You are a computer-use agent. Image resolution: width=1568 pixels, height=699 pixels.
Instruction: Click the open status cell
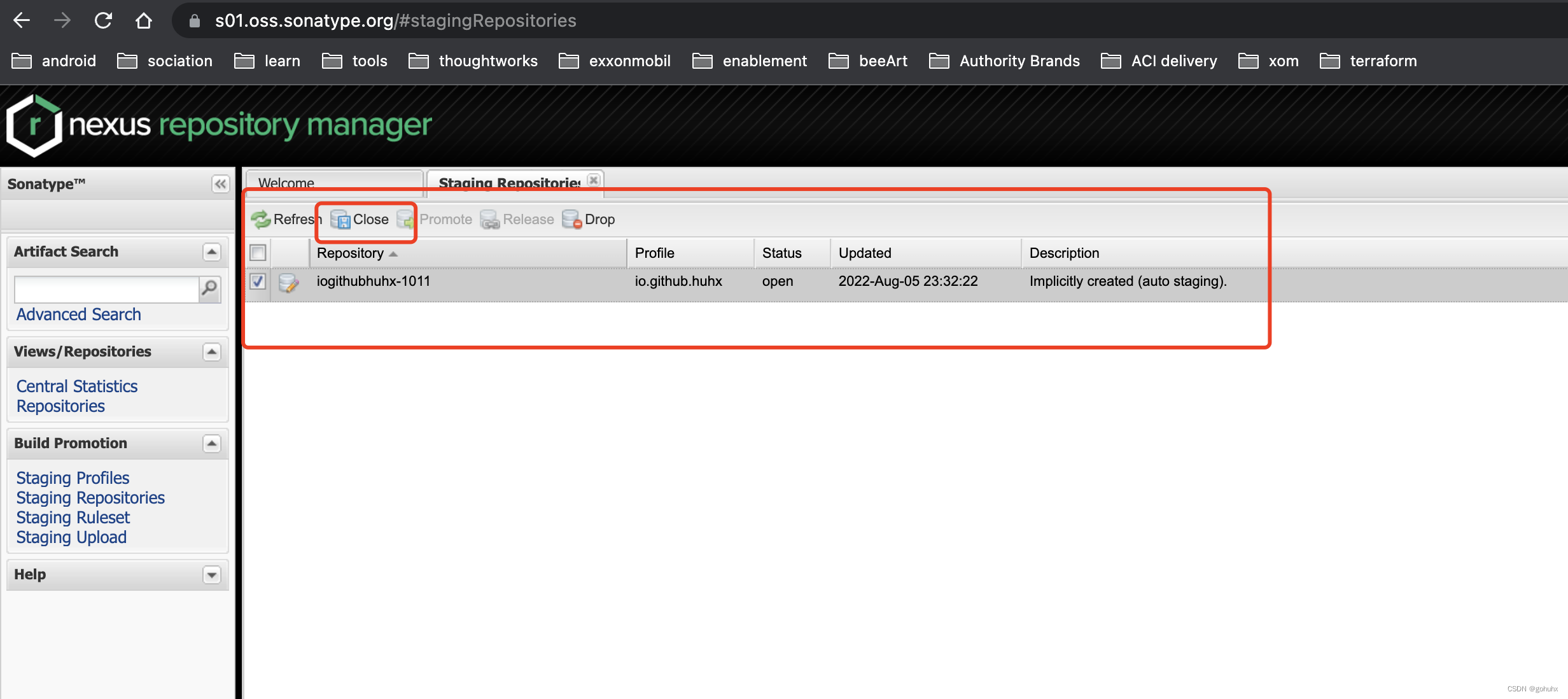778,281
